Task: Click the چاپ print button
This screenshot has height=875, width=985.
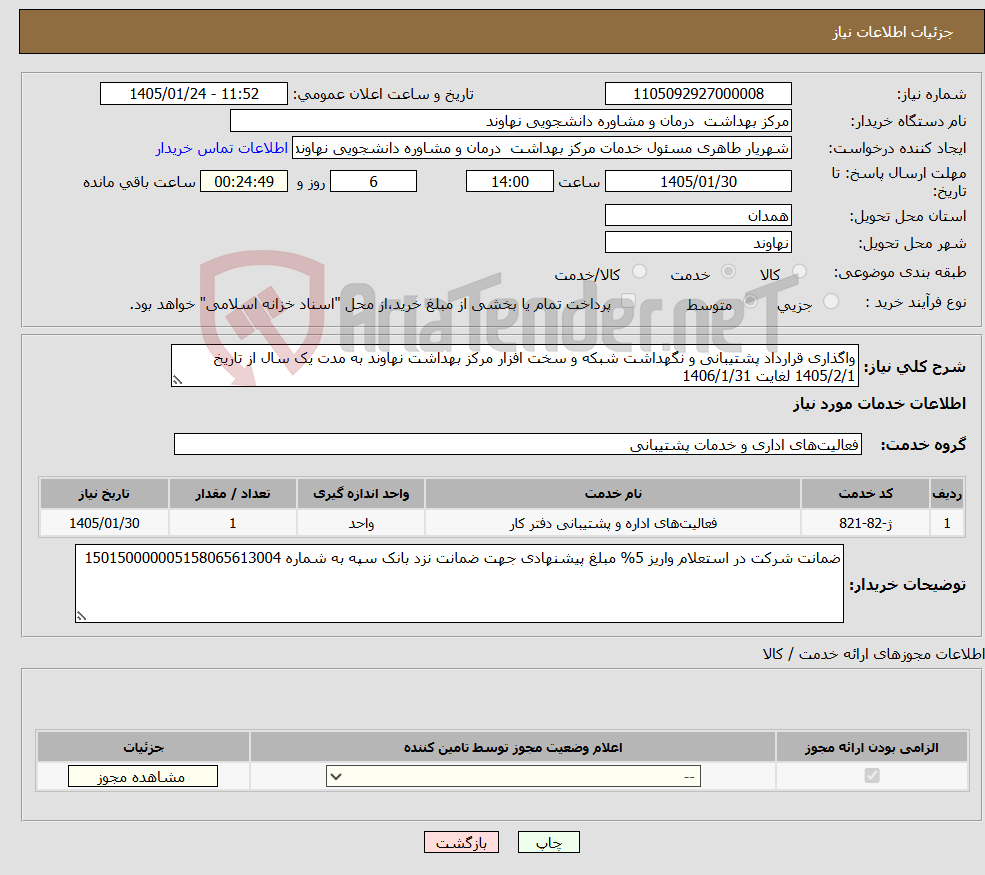Action: (548, 842)
